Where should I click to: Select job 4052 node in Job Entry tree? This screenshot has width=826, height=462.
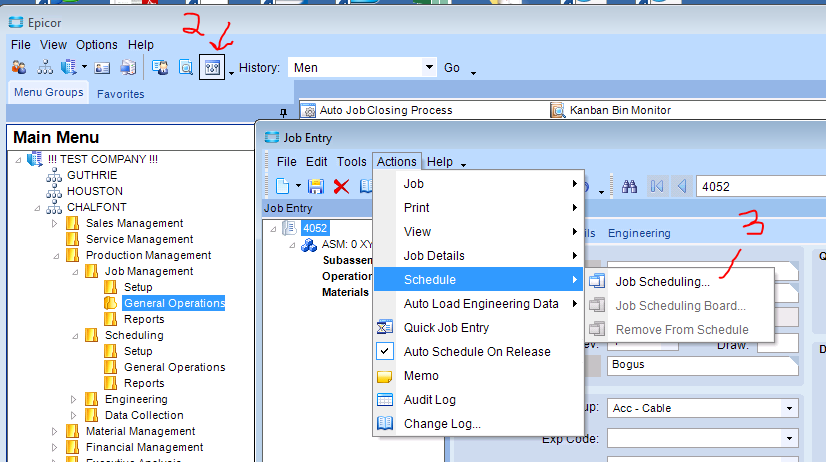(315, 228)
